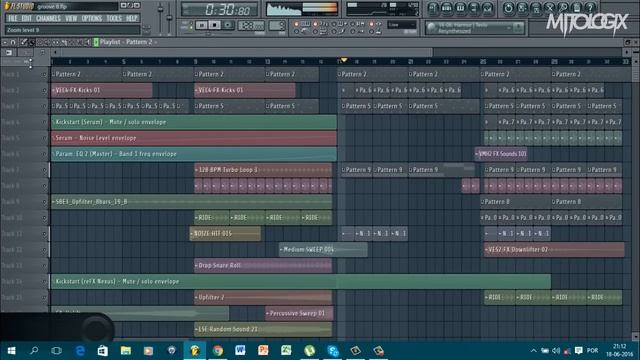Select the paint brush tool in Playlist

click(x=32, y=42)
